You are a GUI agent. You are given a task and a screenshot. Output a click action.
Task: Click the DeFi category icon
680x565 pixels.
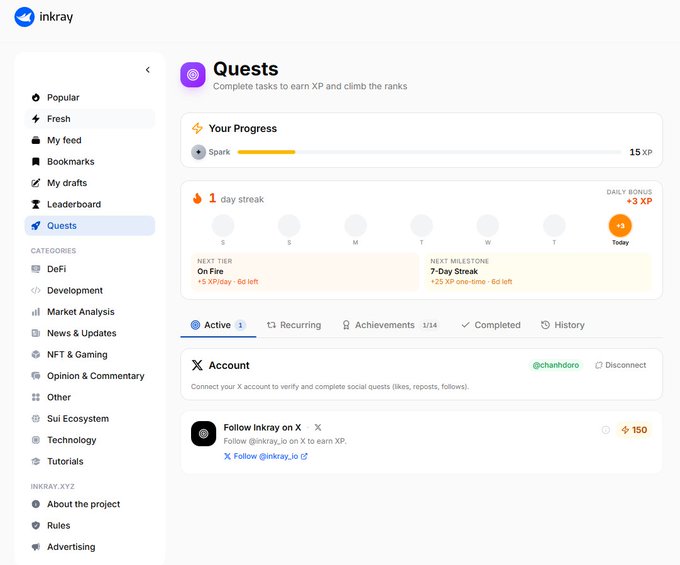point(36,269)
